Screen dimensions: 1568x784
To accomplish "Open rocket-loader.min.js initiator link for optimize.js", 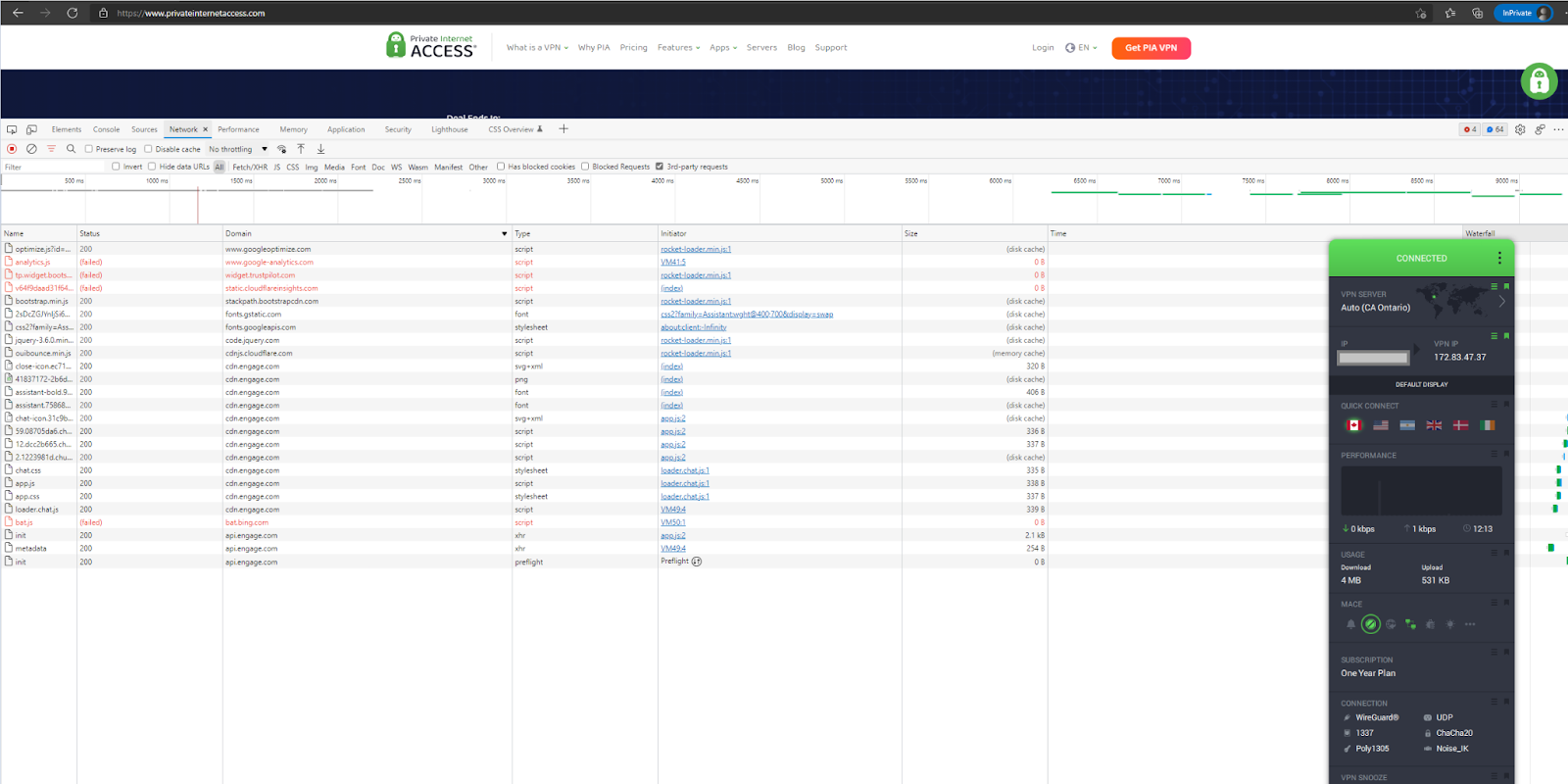I will 696,249.
